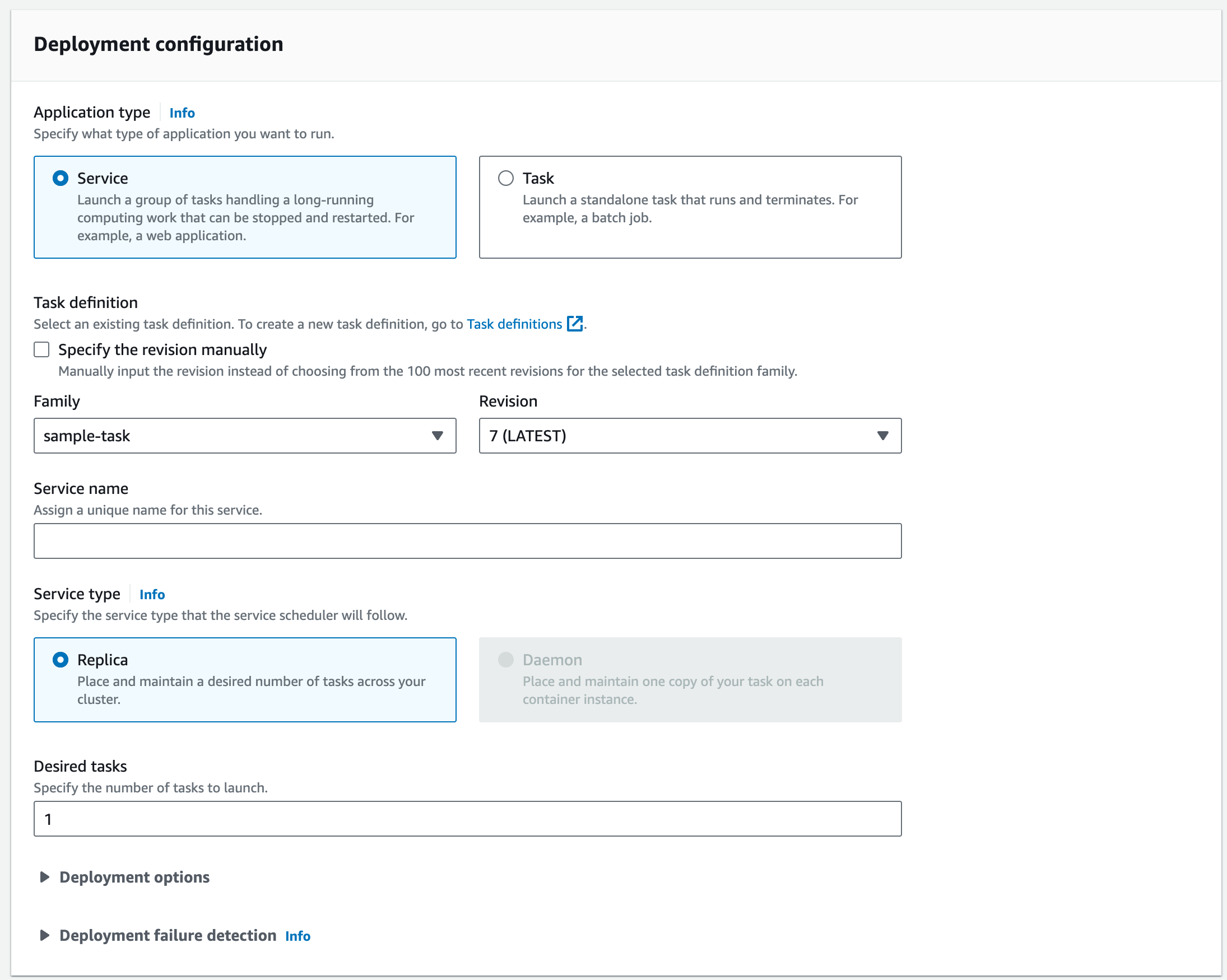This screenshot has height=980, width=1227.
Task: Click the Deployment options disclosure triangle
Action: 44,877
